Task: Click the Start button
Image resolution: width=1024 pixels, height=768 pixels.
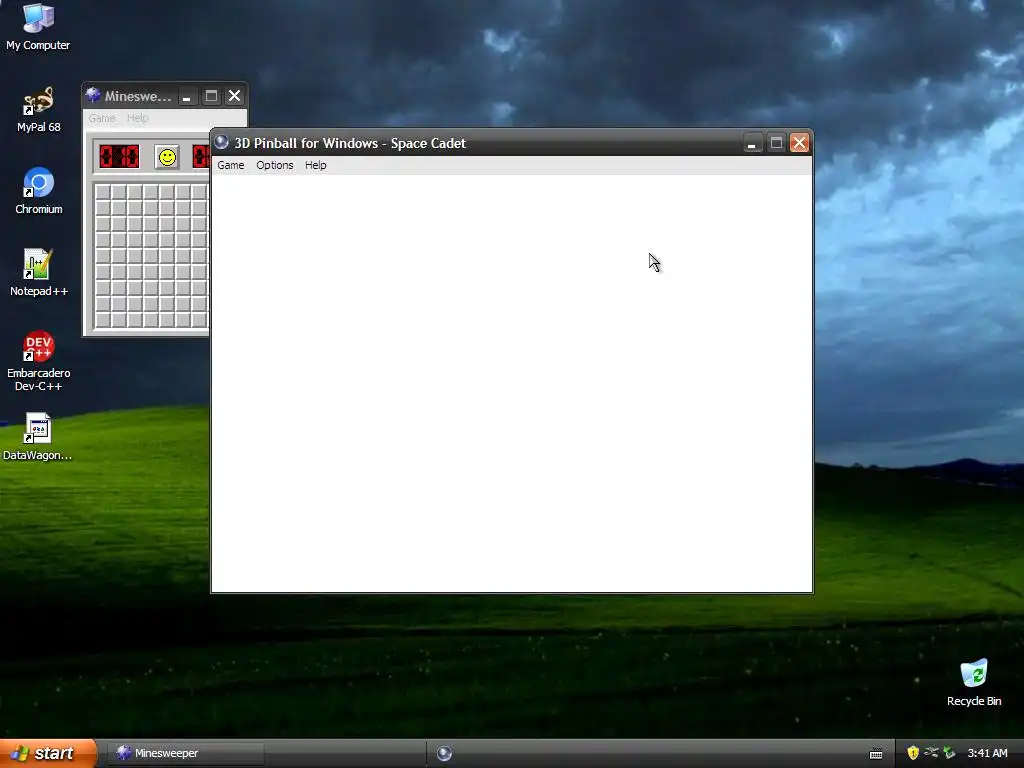Action: 48,753
